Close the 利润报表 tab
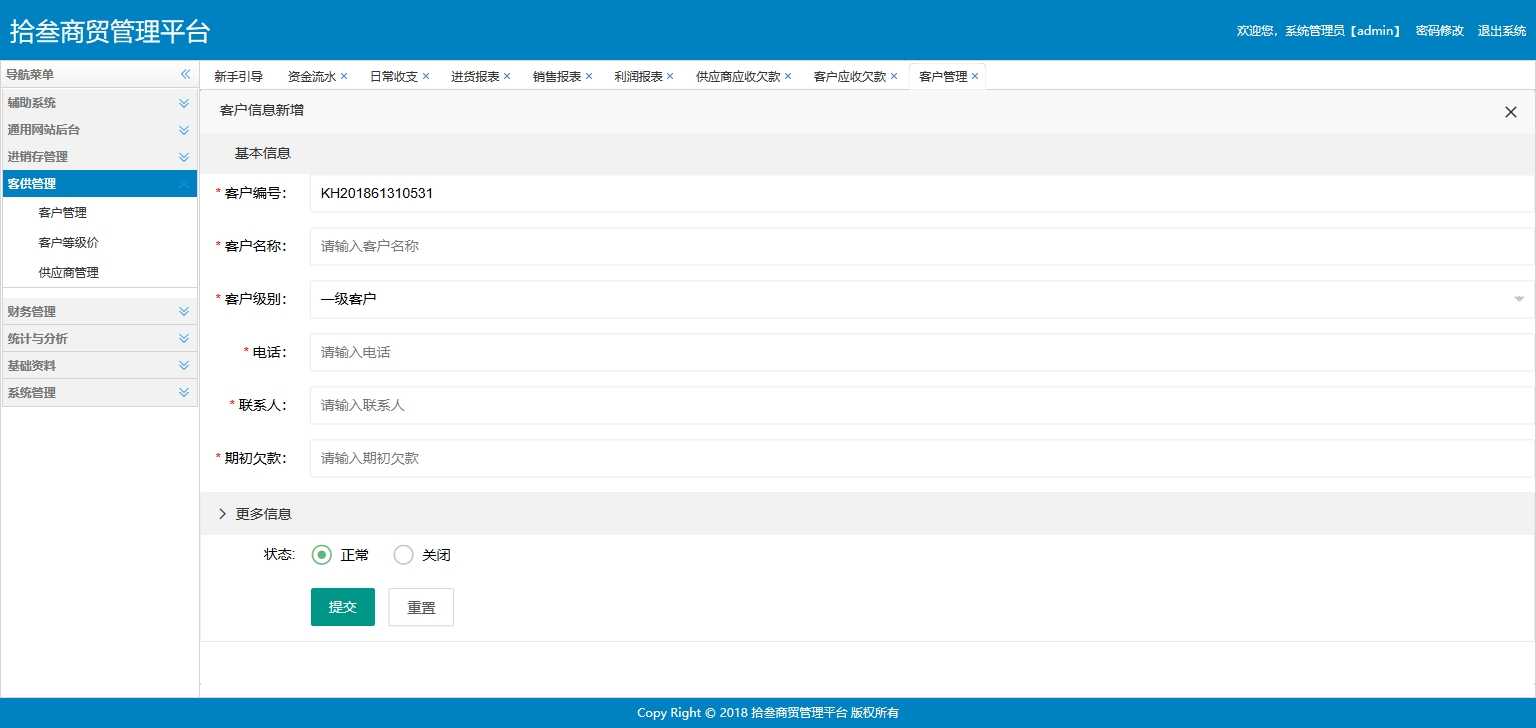1536x728 pixels. pos(670,76)
